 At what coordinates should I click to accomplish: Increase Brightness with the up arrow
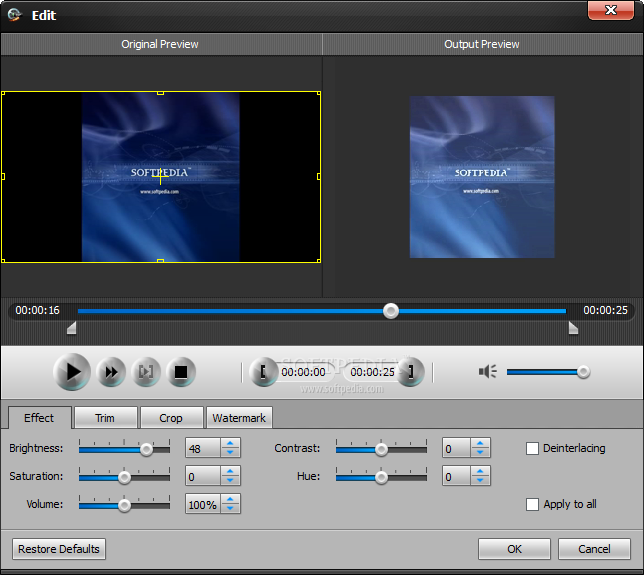[230, 443]
